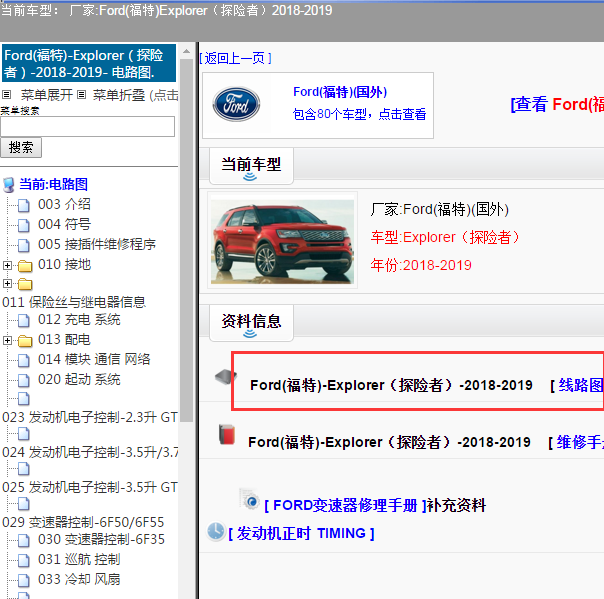604x599 pixels.
Task: Open the 031 巡航 控制 tree item
Action: [79, 560]
